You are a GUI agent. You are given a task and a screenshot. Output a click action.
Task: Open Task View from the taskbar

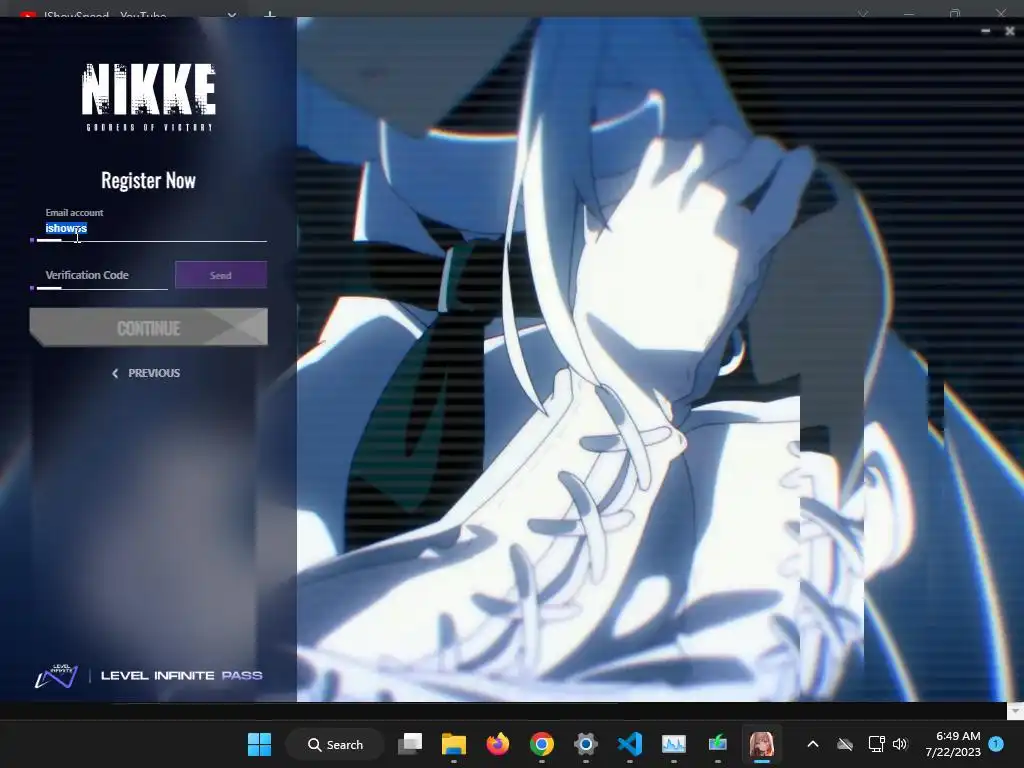coord(410,744)
